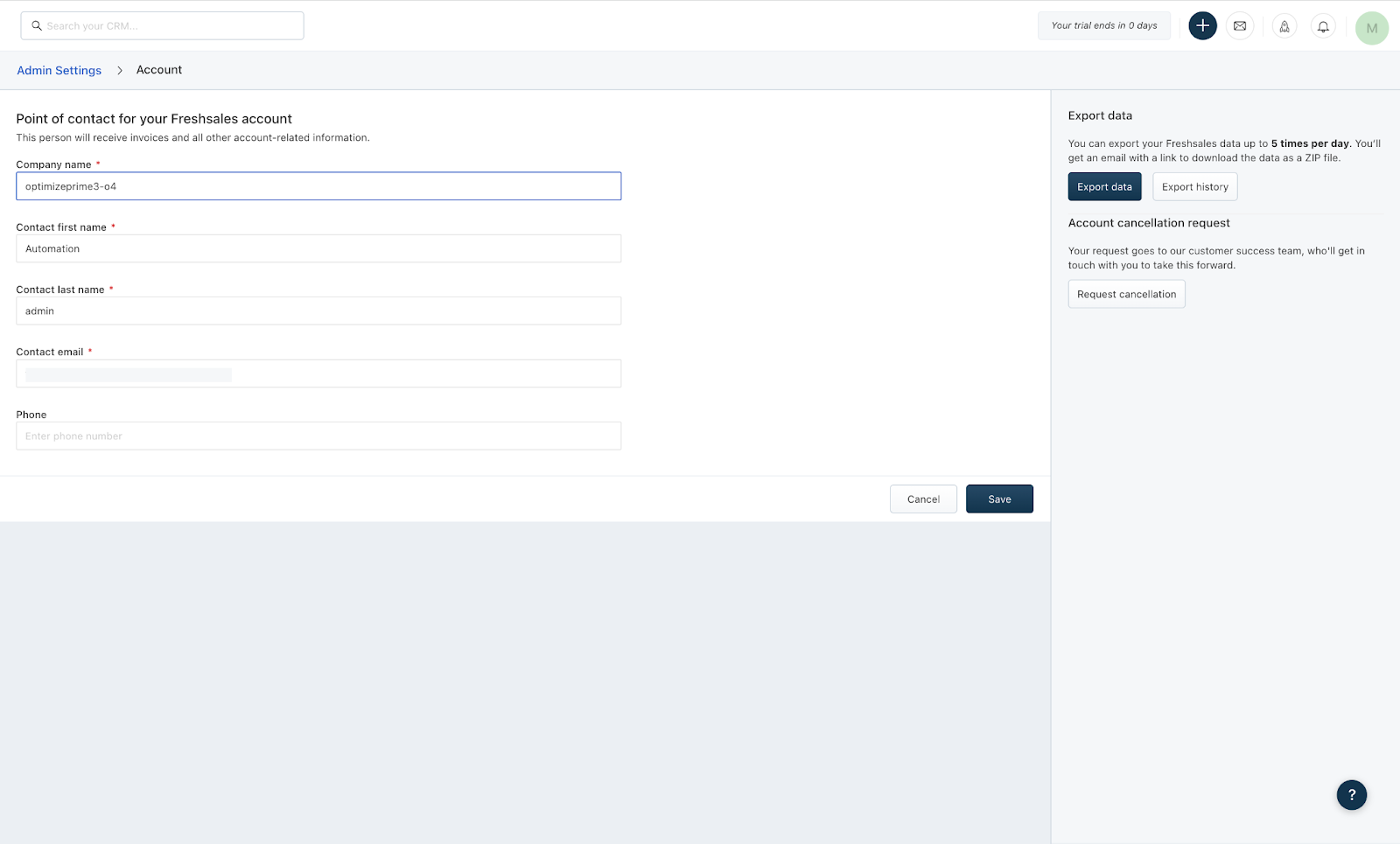Click the Contact email field
The image size is (1400, 844).
point(318,373)
